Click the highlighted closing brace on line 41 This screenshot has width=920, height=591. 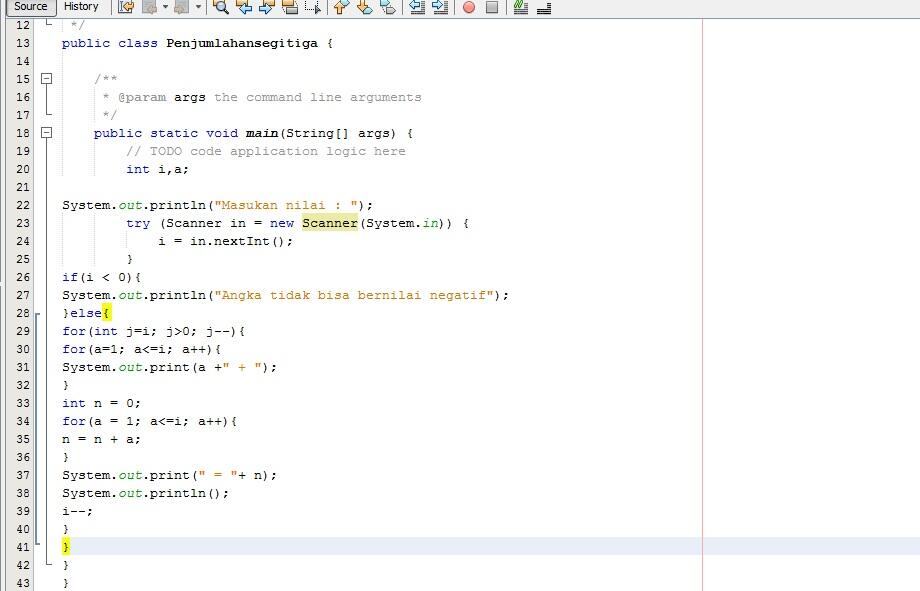point(66,547)
